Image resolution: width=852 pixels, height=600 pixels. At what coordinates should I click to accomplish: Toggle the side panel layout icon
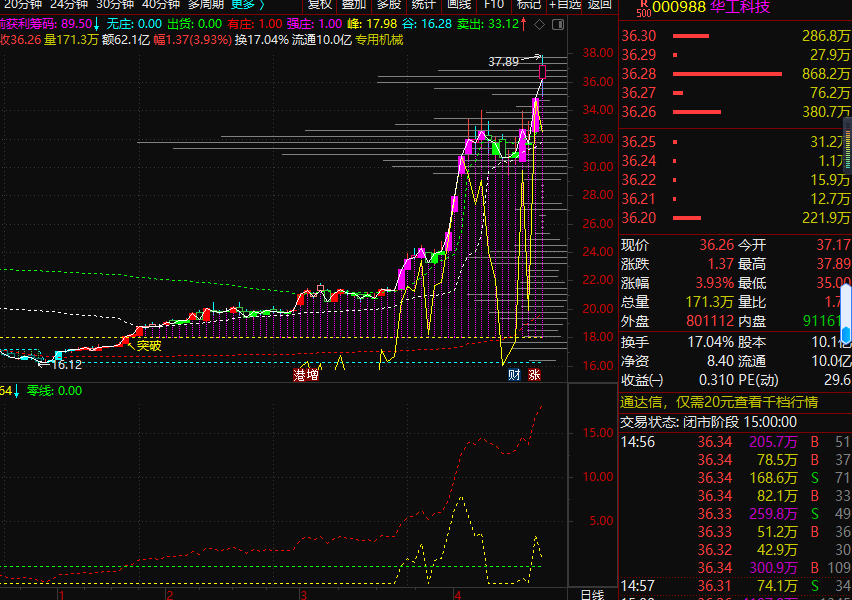pos(556,23)
